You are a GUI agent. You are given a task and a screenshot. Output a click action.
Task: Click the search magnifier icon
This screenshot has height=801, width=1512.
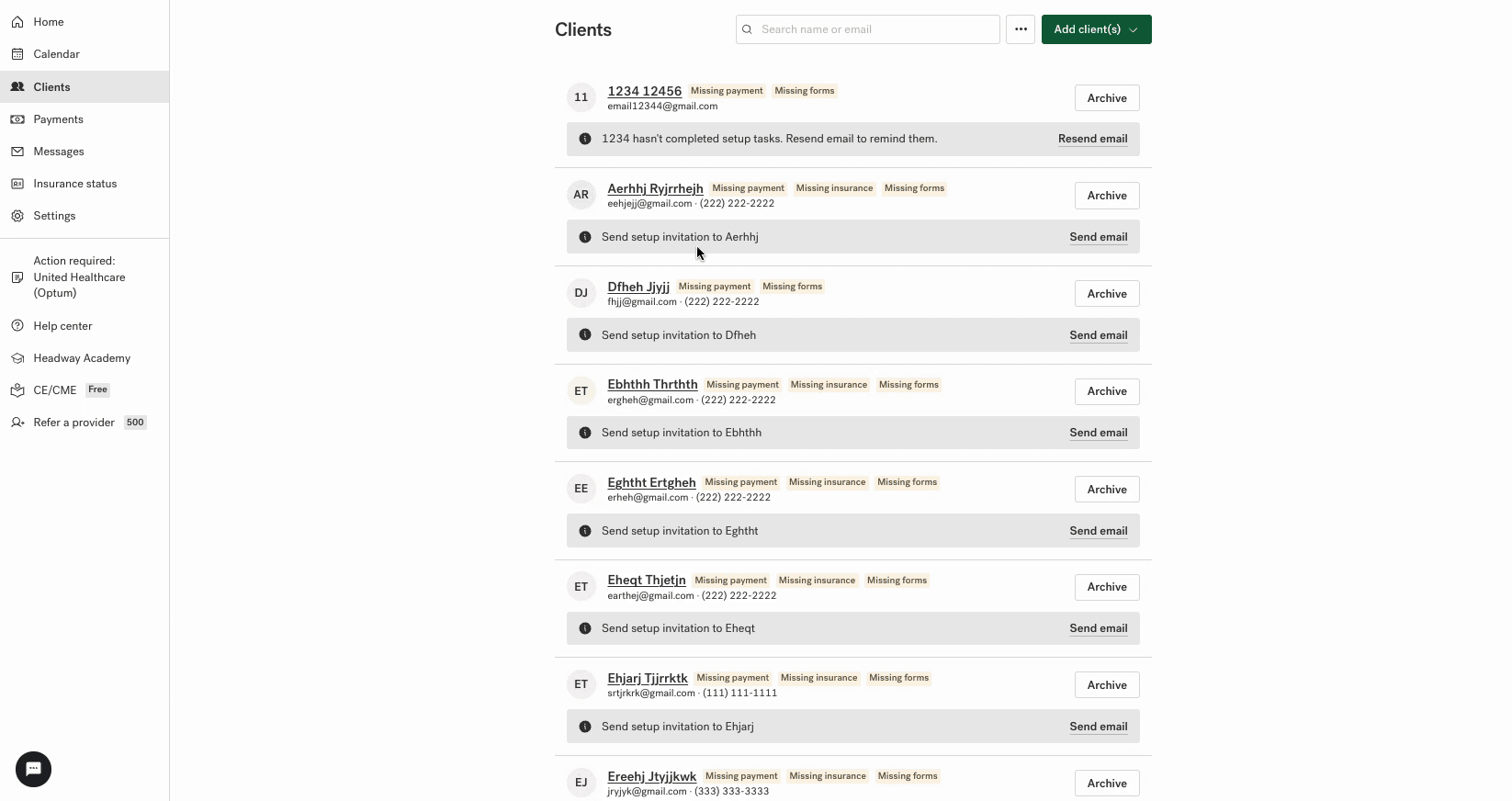748,29
